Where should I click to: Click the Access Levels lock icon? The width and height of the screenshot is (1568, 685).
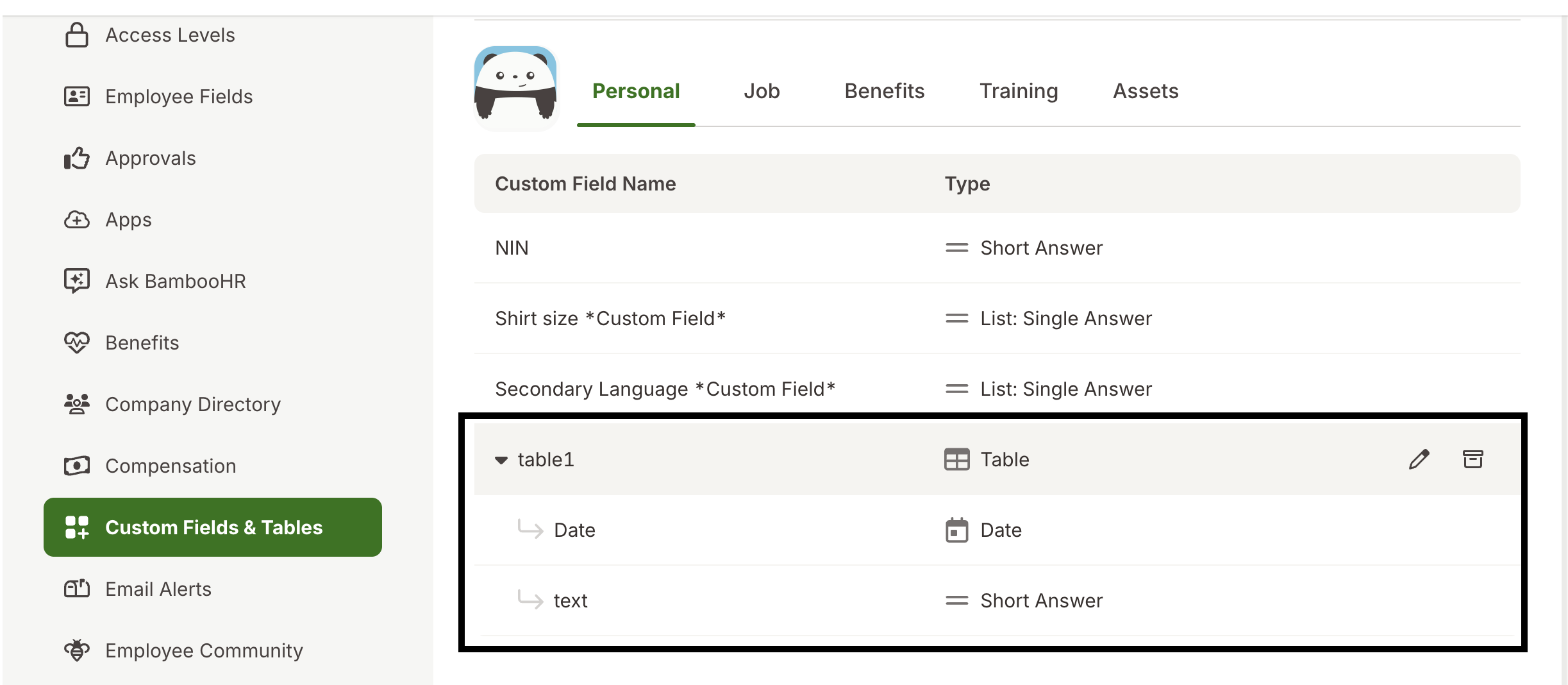pyautogui.click(x=77, y=35)
